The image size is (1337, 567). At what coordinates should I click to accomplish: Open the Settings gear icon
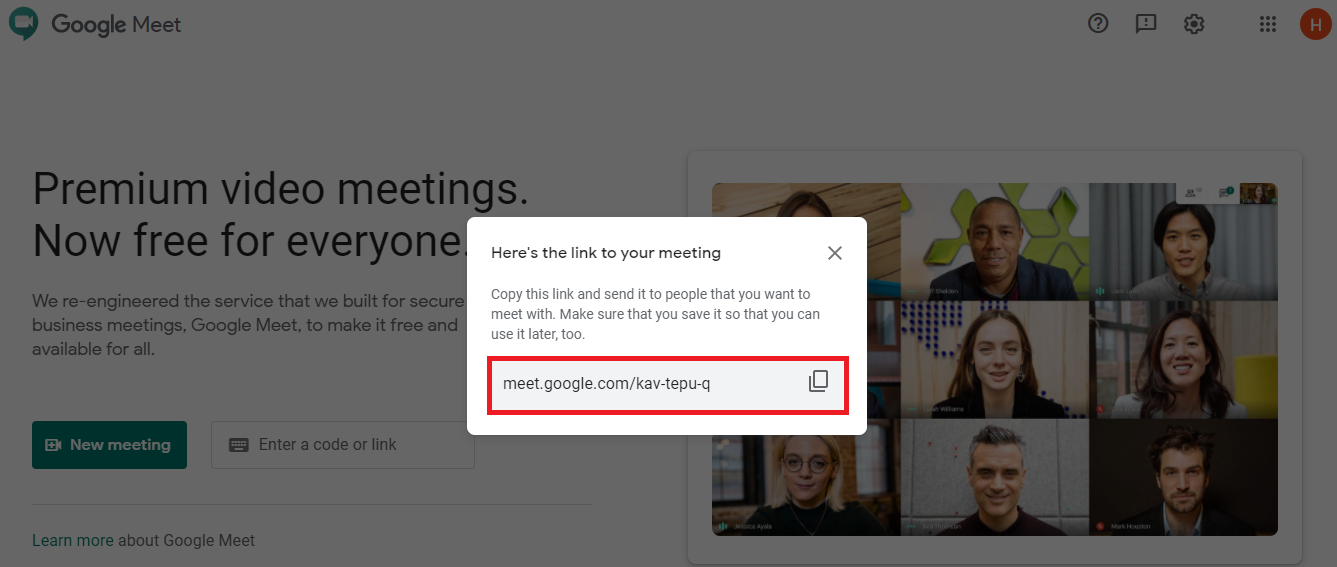pos(1194,24)
